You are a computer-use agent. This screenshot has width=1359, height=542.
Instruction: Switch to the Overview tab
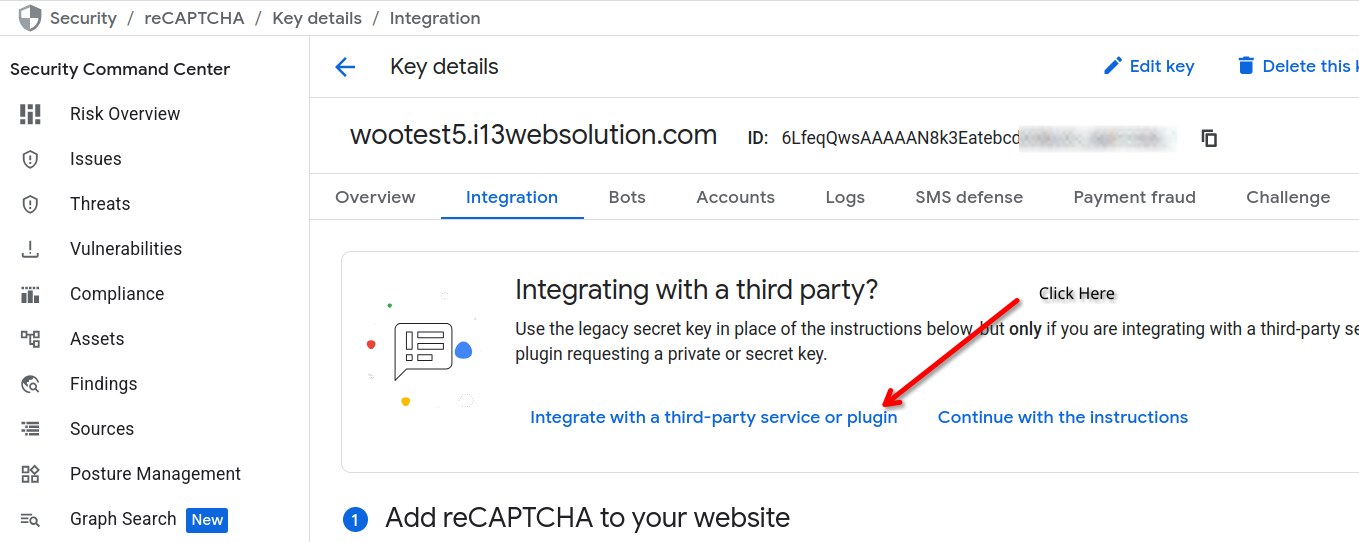coord(375,197)
